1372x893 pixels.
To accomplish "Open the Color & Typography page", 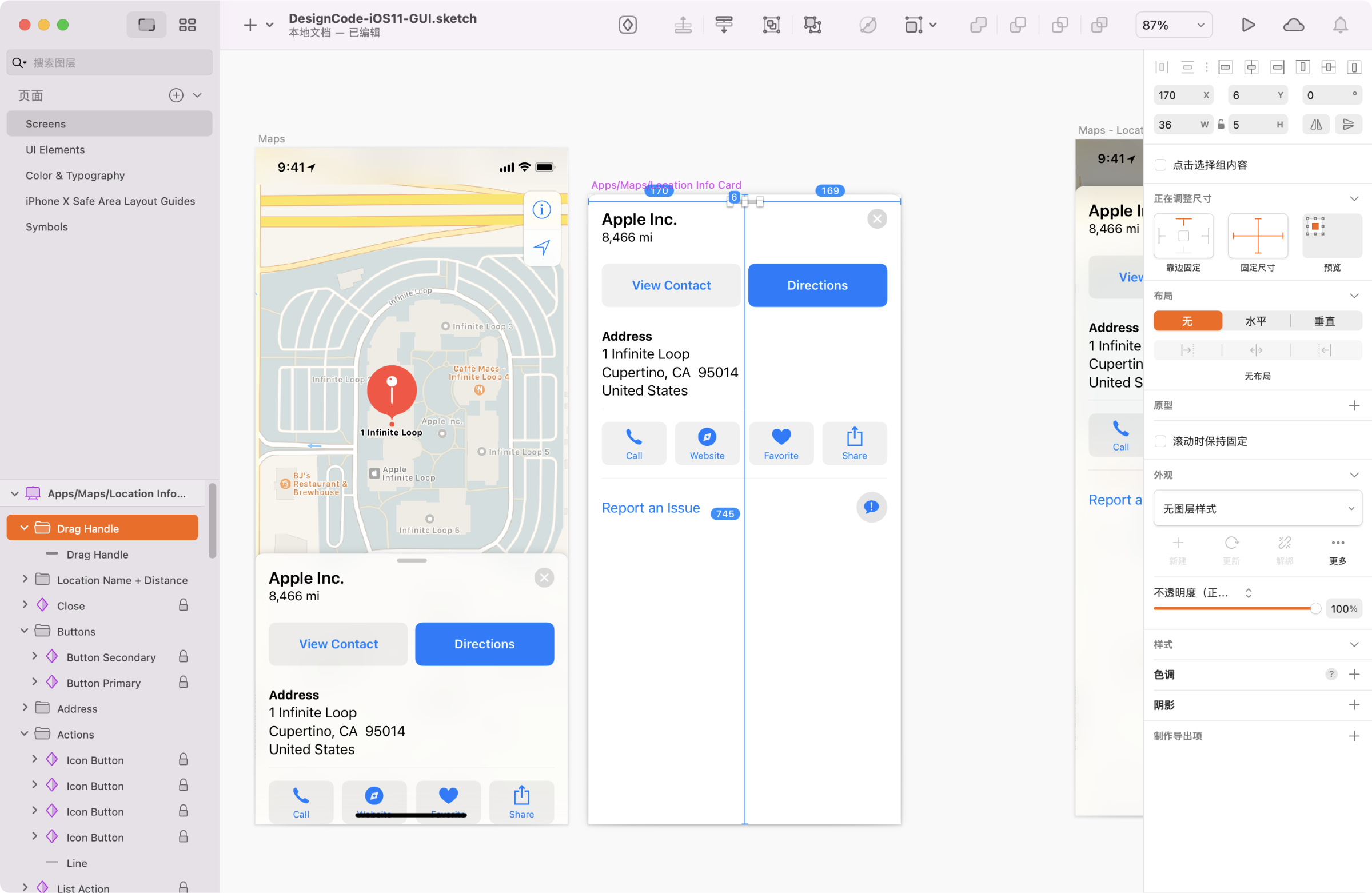I will [109, 176].
